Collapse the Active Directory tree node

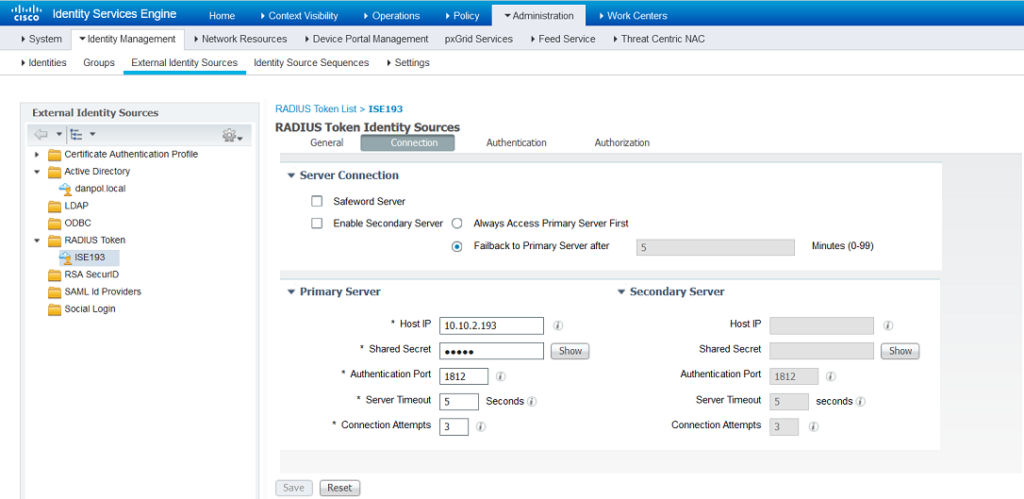pyautogui.click(x=37, y=172)
